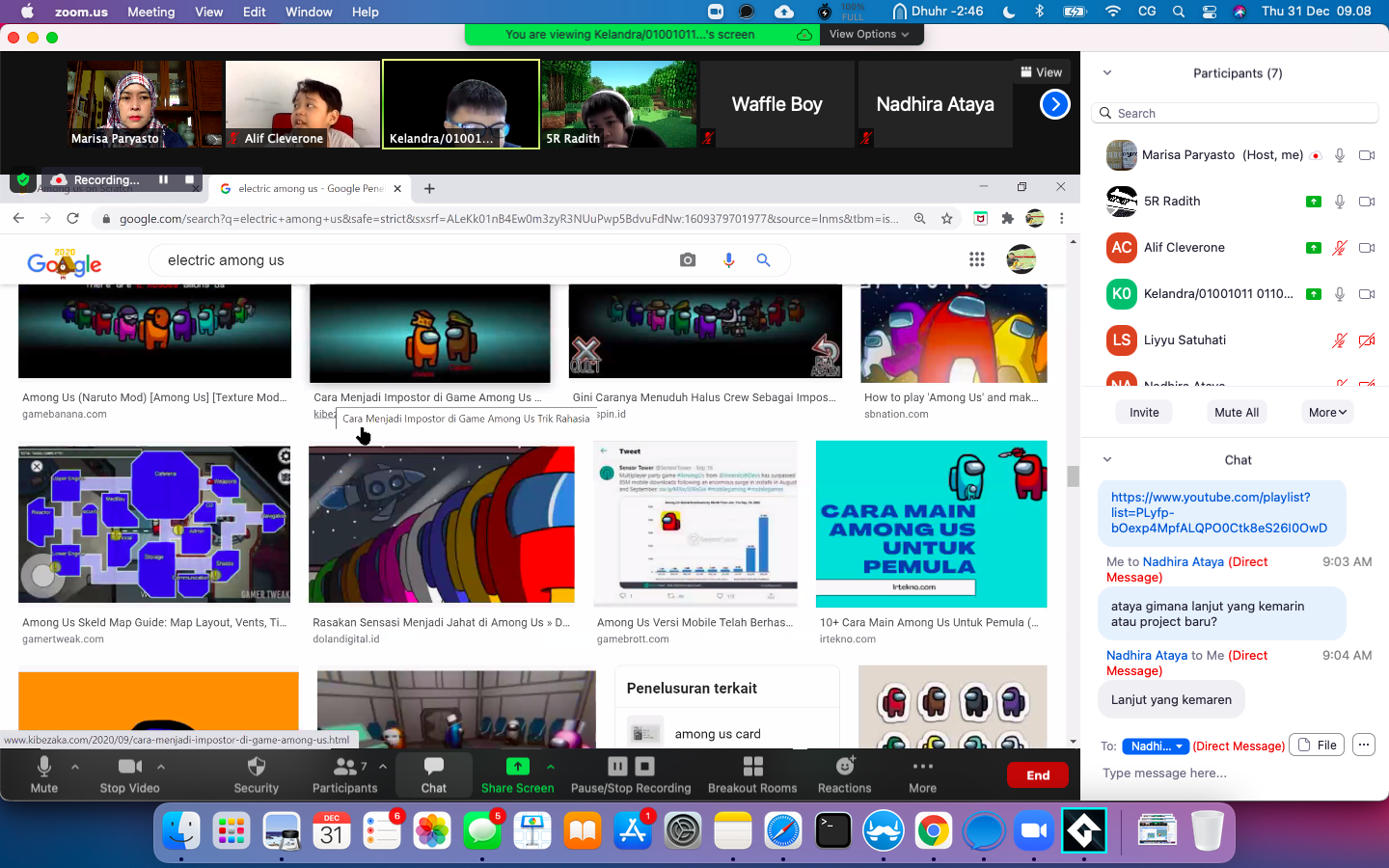
Task: Click the View layout button
Action: (1042, 72)
